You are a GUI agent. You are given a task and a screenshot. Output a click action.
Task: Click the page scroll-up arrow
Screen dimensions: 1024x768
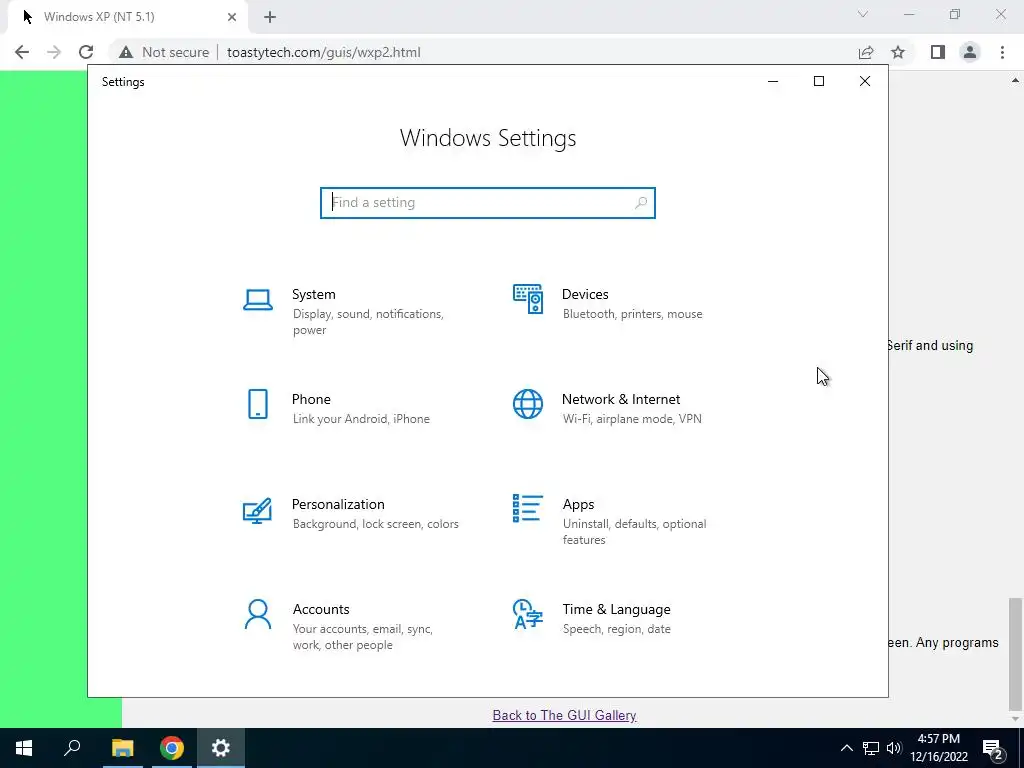[1015, 81]
